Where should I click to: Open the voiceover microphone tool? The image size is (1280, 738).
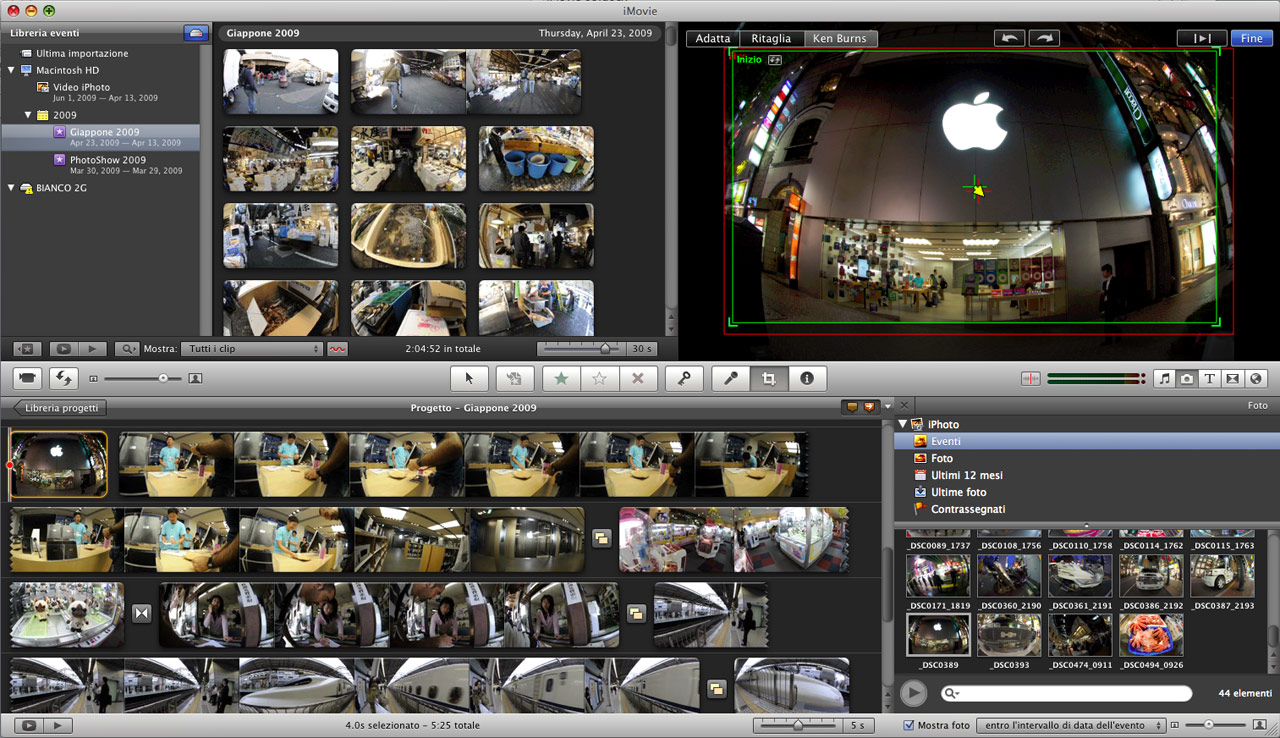coord(731,378)
